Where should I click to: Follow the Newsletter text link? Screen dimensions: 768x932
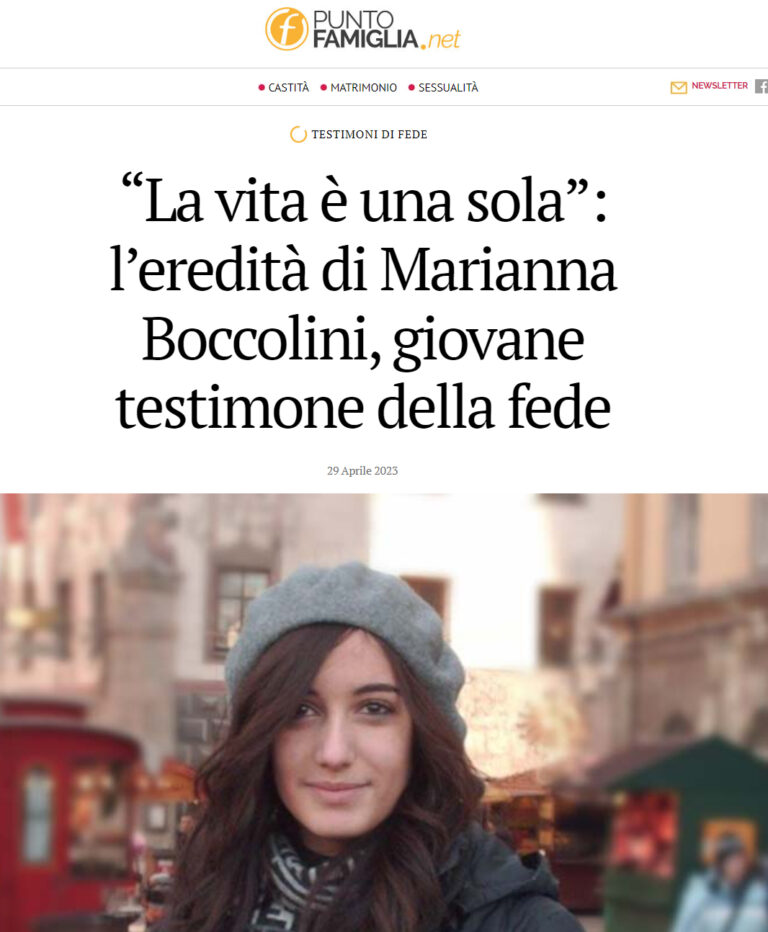(x=719, y=86)
